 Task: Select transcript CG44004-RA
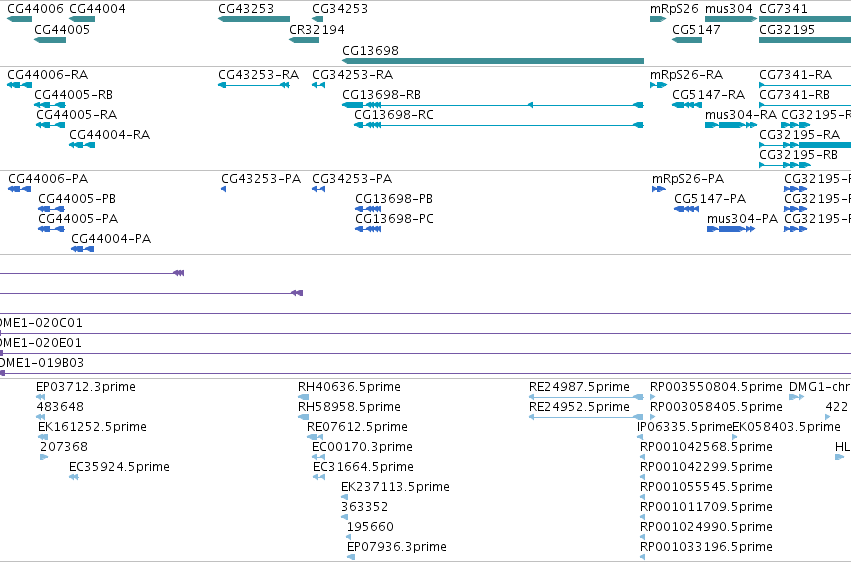coord(82,145)
